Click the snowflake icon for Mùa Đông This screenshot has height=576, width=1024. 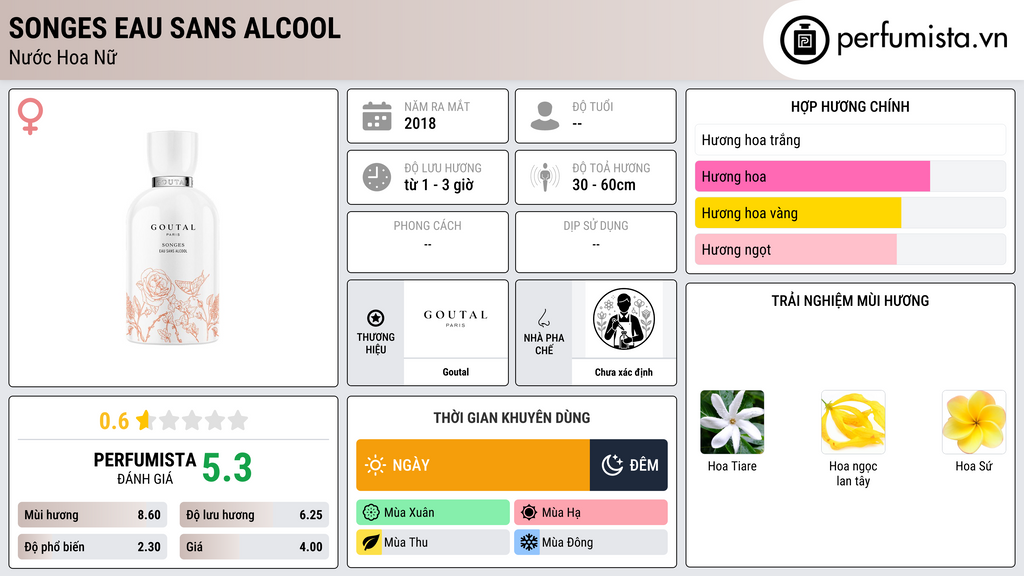(x=528, y=542)
